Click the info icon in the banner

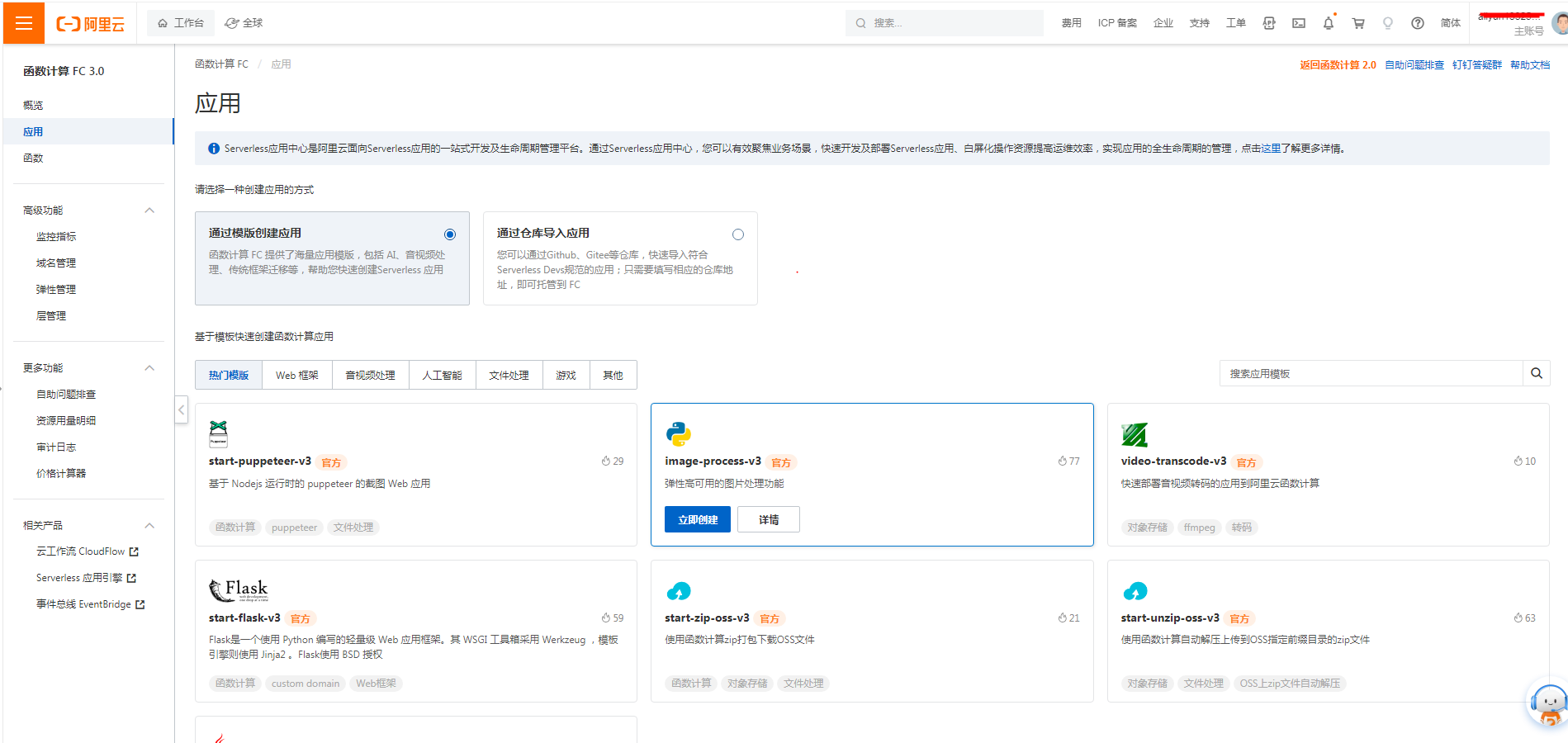click(x=214, y=149)
